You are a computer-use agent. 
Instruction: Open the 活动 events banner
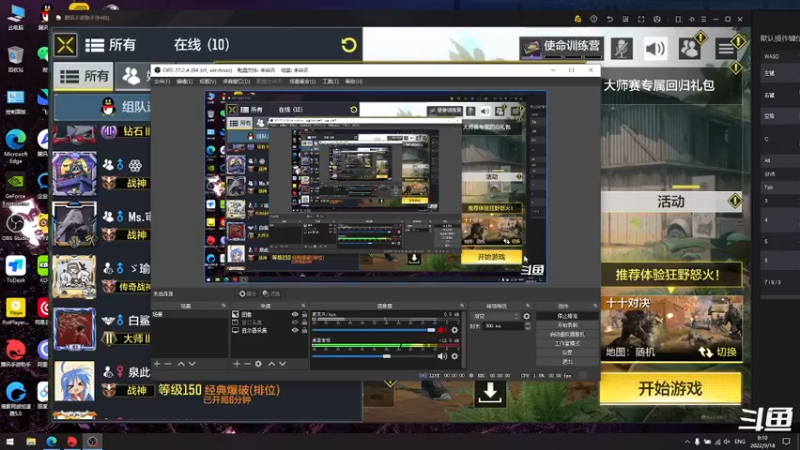tap(670, 202)
